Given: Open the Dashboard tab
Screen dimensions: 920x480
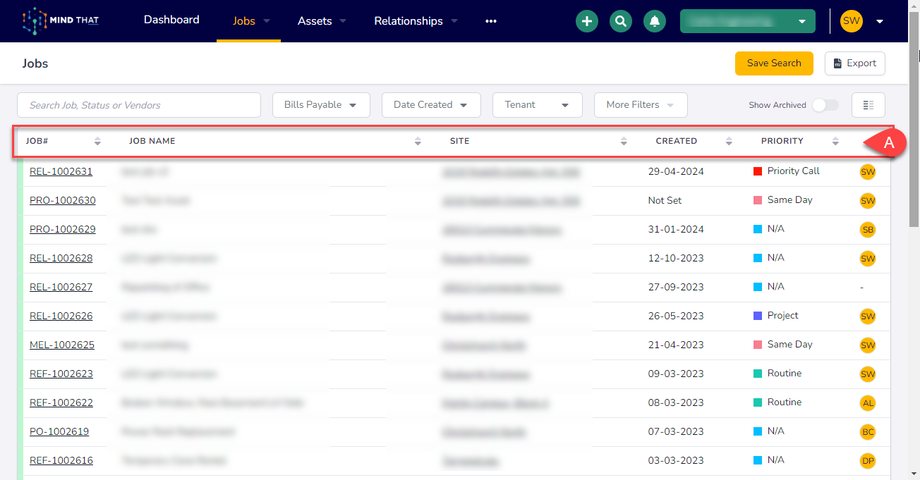Looking at the screenshot, I should pos(171,20).
